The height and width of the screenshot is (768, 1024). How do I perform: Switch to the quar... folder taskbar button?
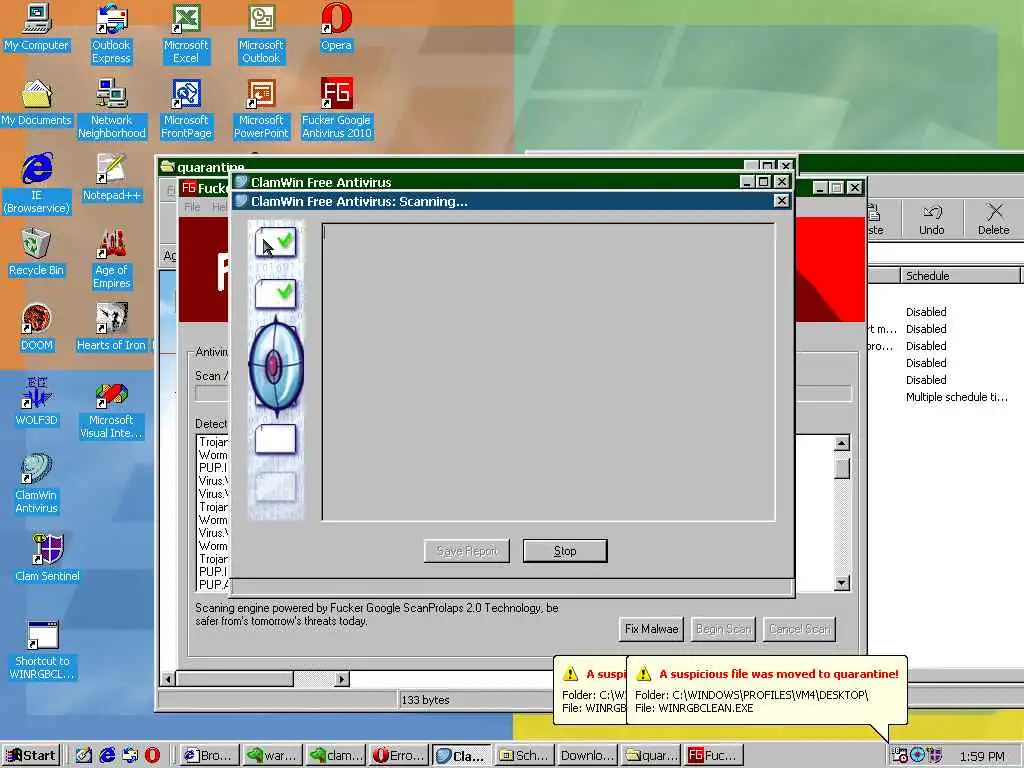tap(651, 756)
